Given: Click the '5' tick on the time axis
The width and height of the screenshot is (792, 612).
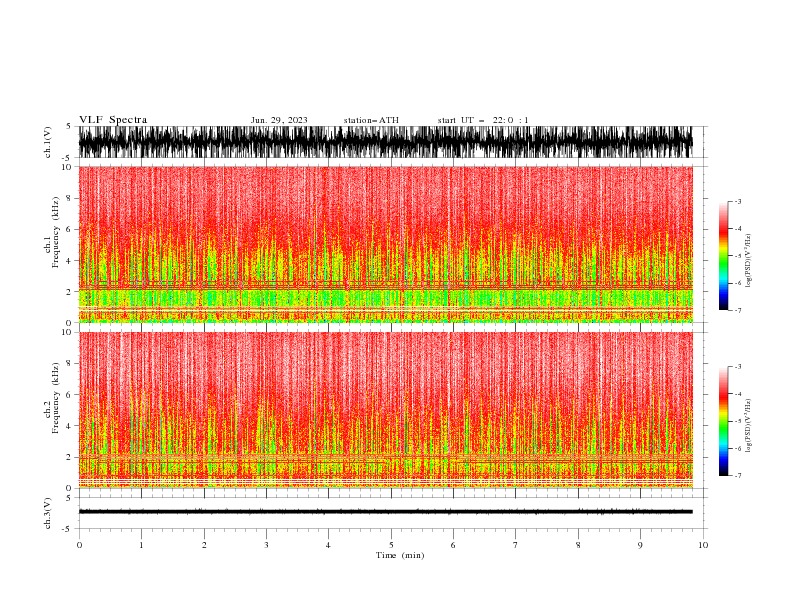Looking at the screenshot, I should (391, 545).
